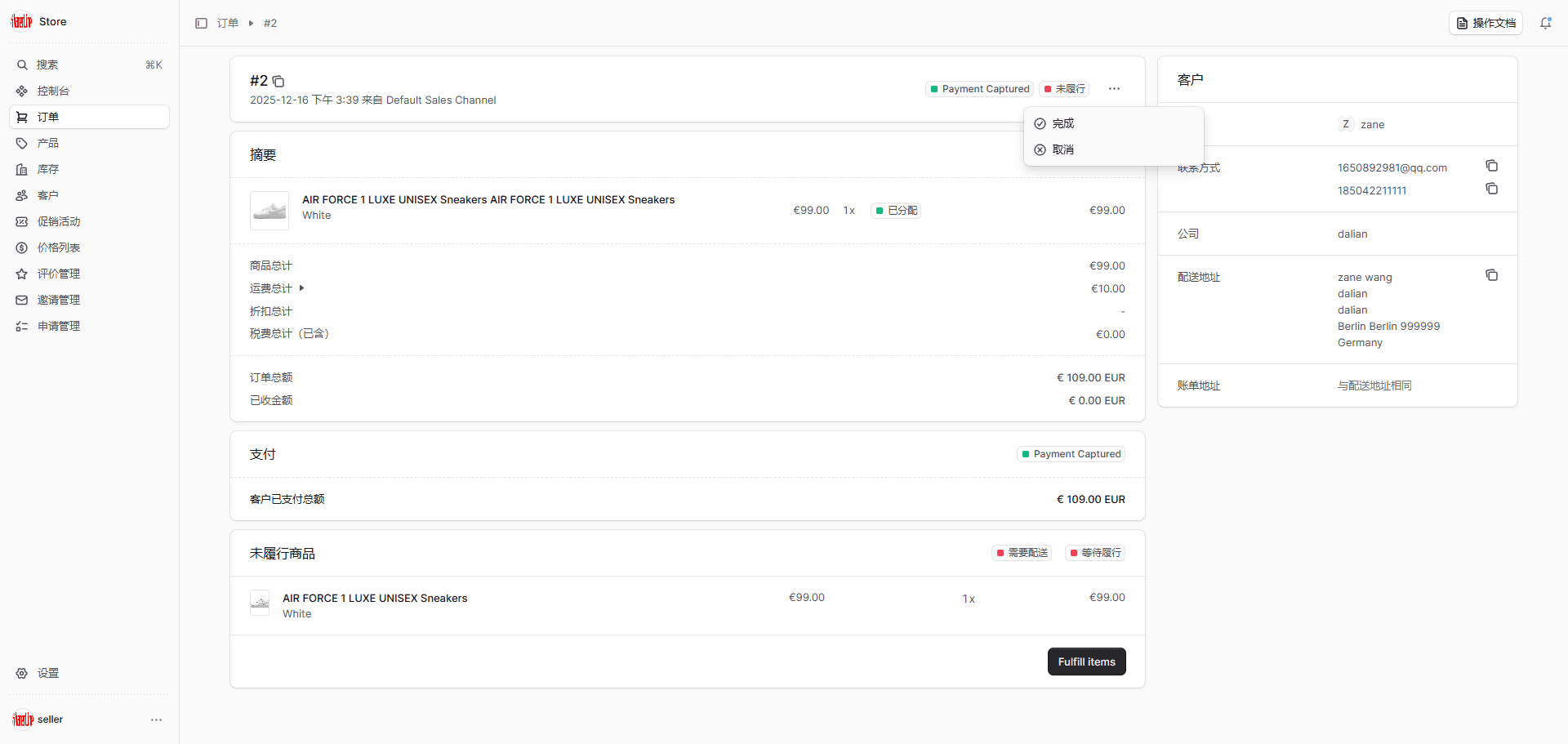Copy the customer email address

click(x=1491, y=167)
